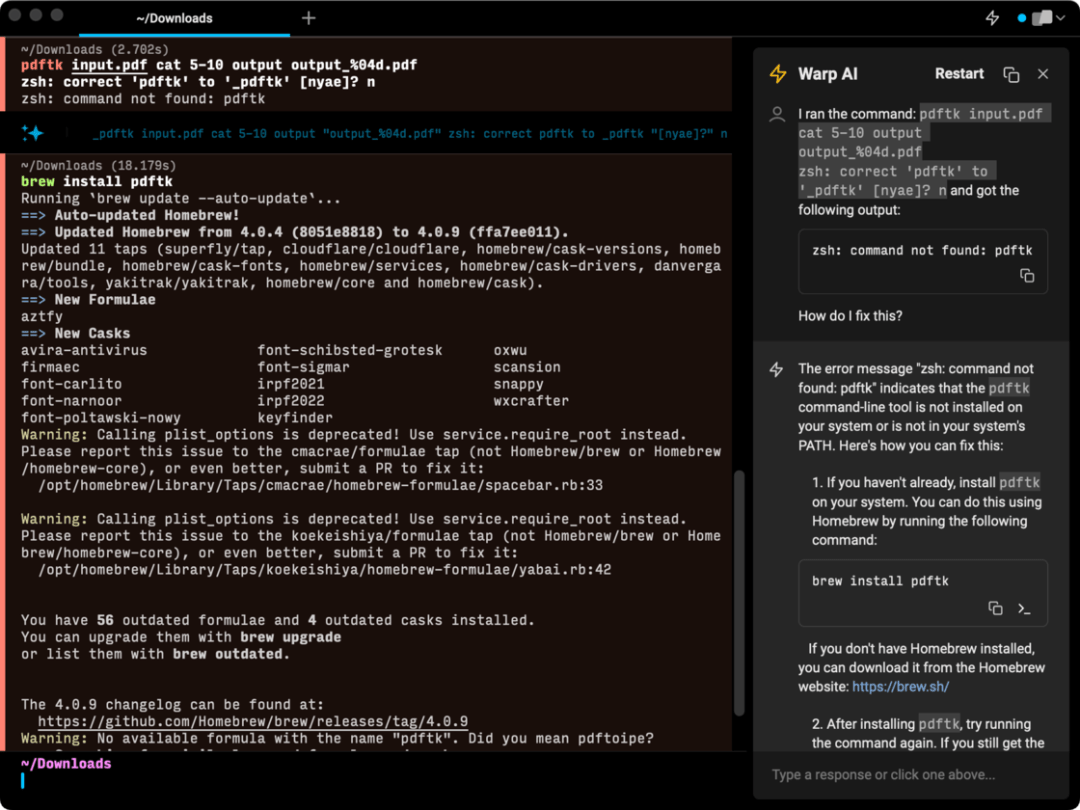Open a new terminal tab with plus
Viewport: 1080px width, 810px height.
click(x=309, y=19)
